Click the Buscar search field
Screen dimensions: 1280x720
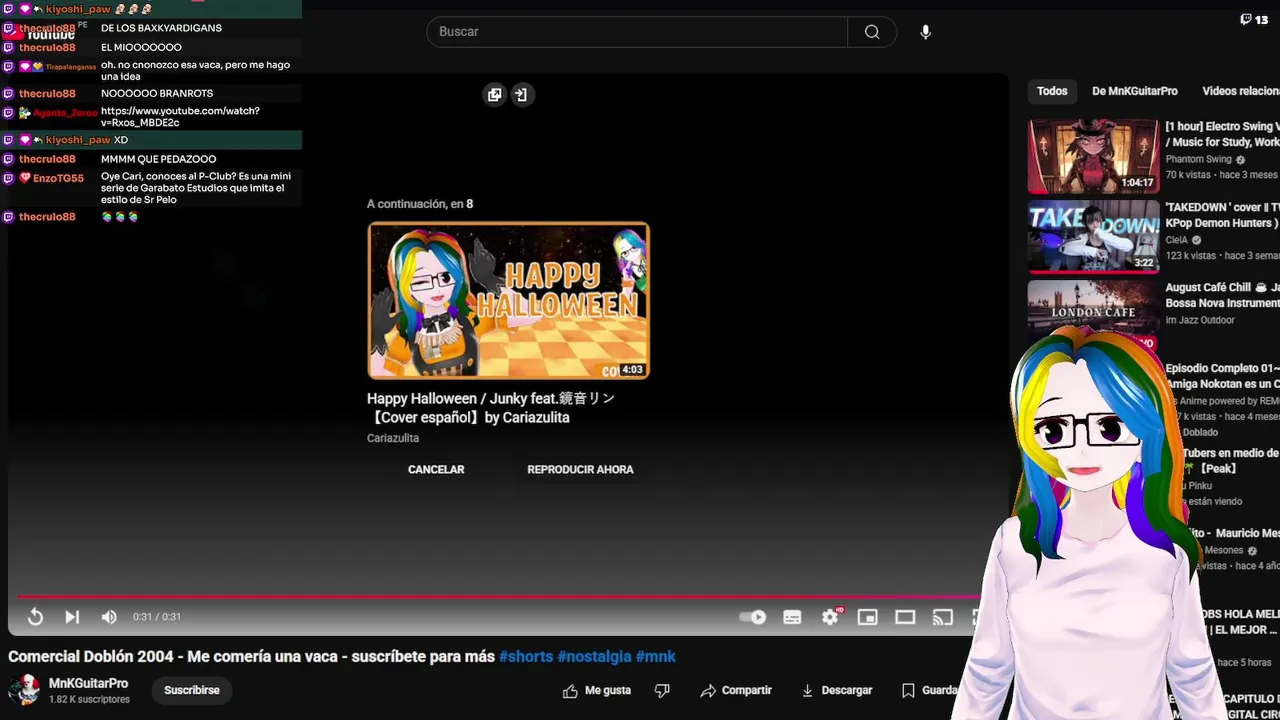[x=637, y=32]
